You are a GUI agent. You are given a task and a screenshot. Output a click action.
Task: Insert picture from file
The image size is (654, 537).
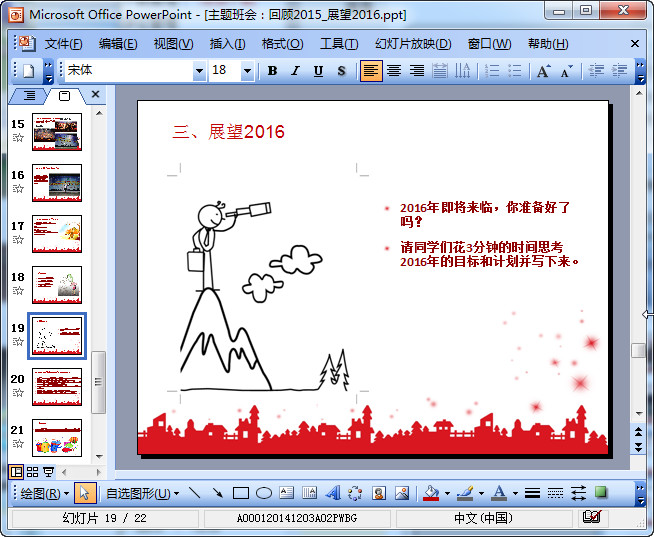coord(402,493)
